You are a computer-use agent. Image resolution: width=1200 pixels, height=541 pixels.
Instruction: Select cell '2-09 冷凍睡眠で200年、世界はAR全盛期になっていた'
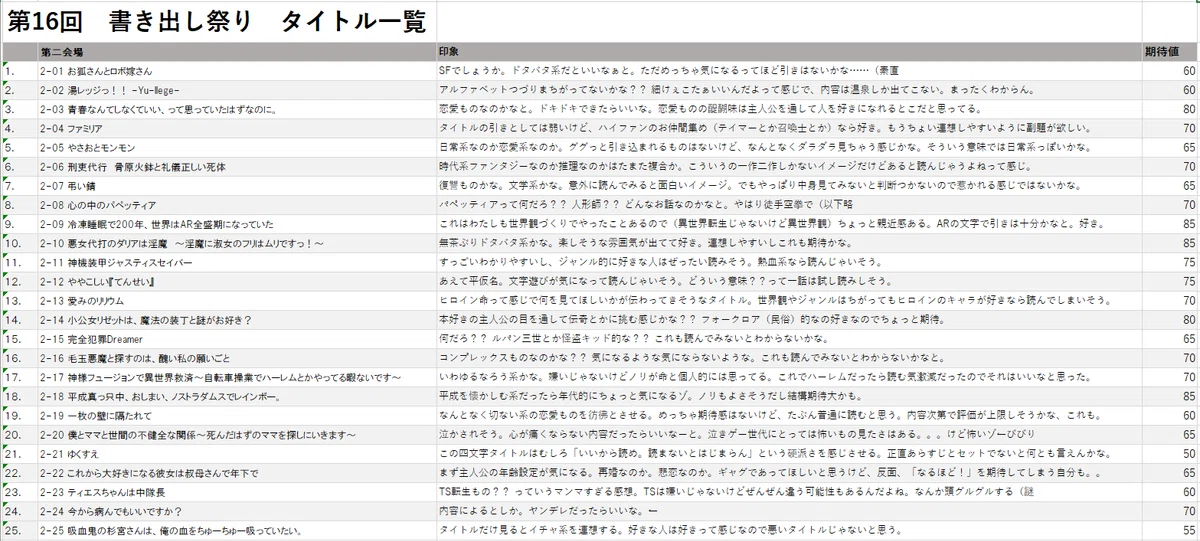point(237,224)
